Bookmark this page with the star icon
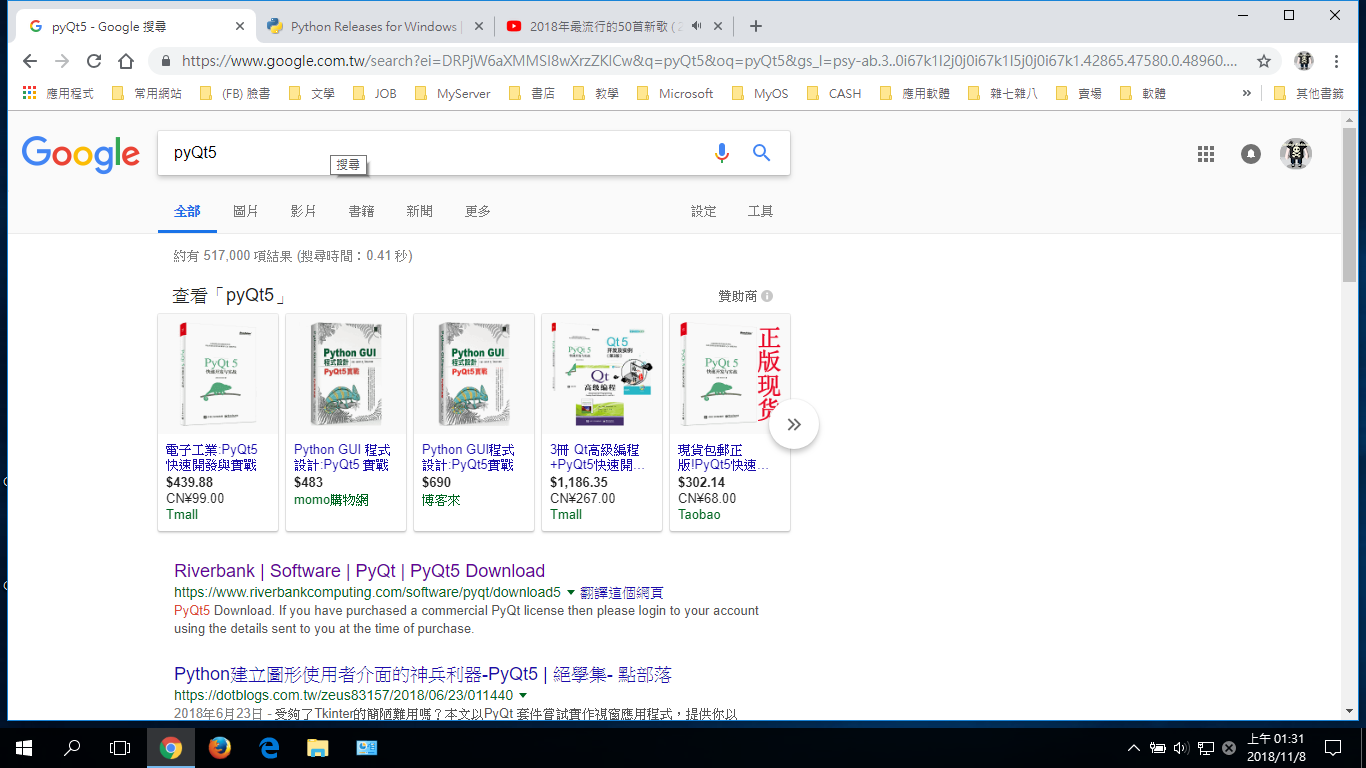The image size is (1366, 768). coord(1264,61)
